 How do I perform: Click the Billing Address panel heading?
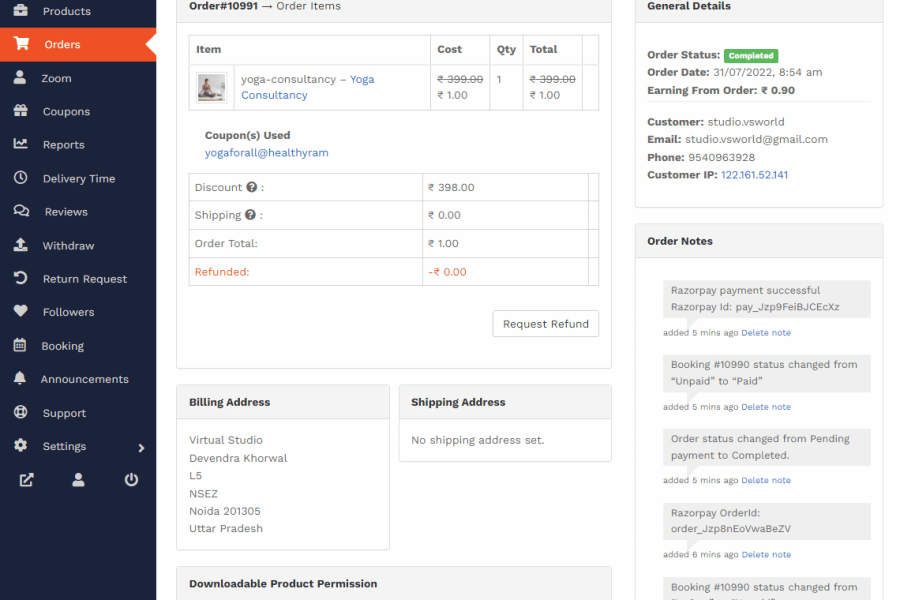(x=230, y=402)
